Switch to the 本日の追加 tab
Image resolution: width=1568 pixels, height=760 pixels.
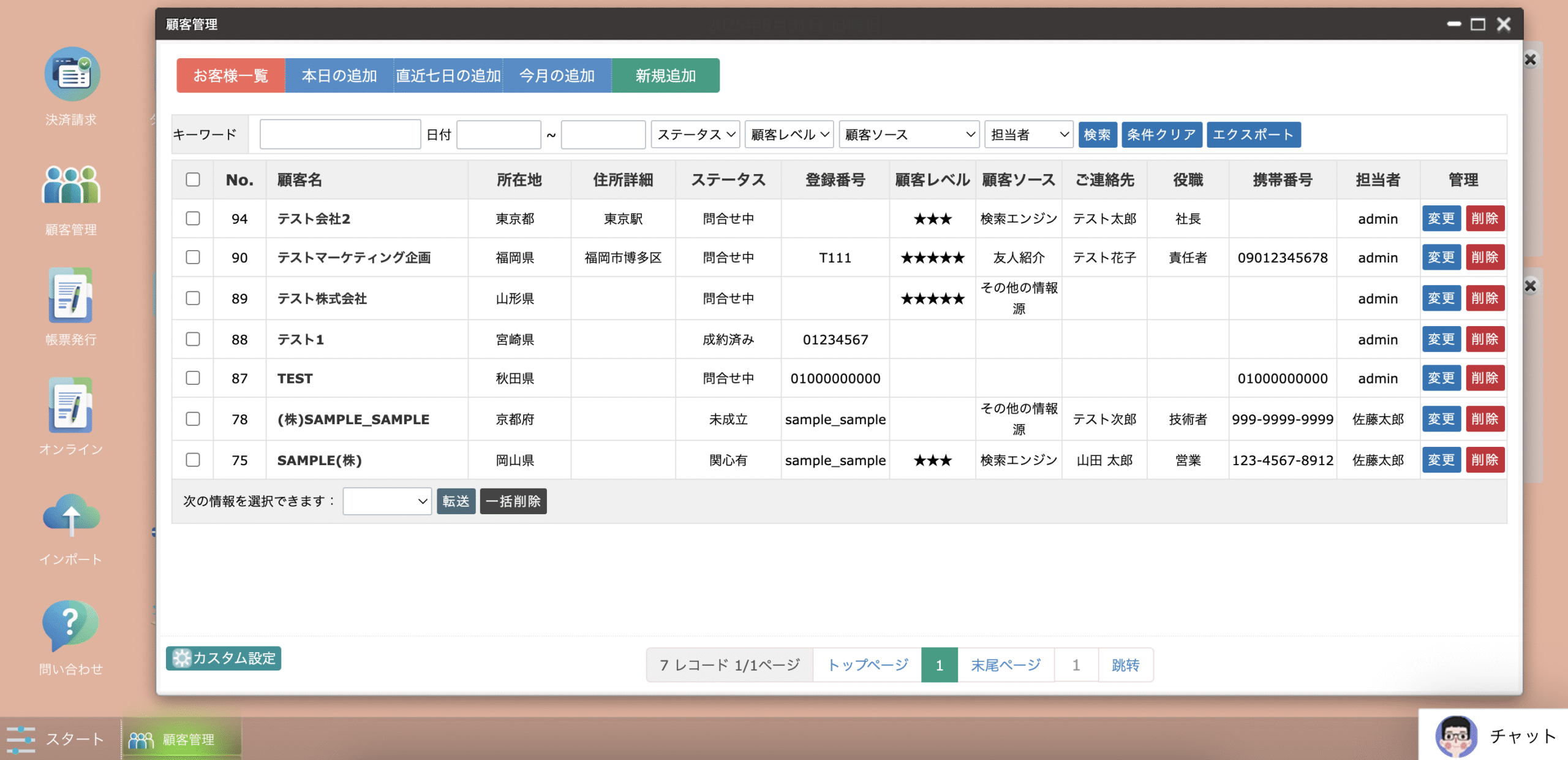[x=339, y=75]
